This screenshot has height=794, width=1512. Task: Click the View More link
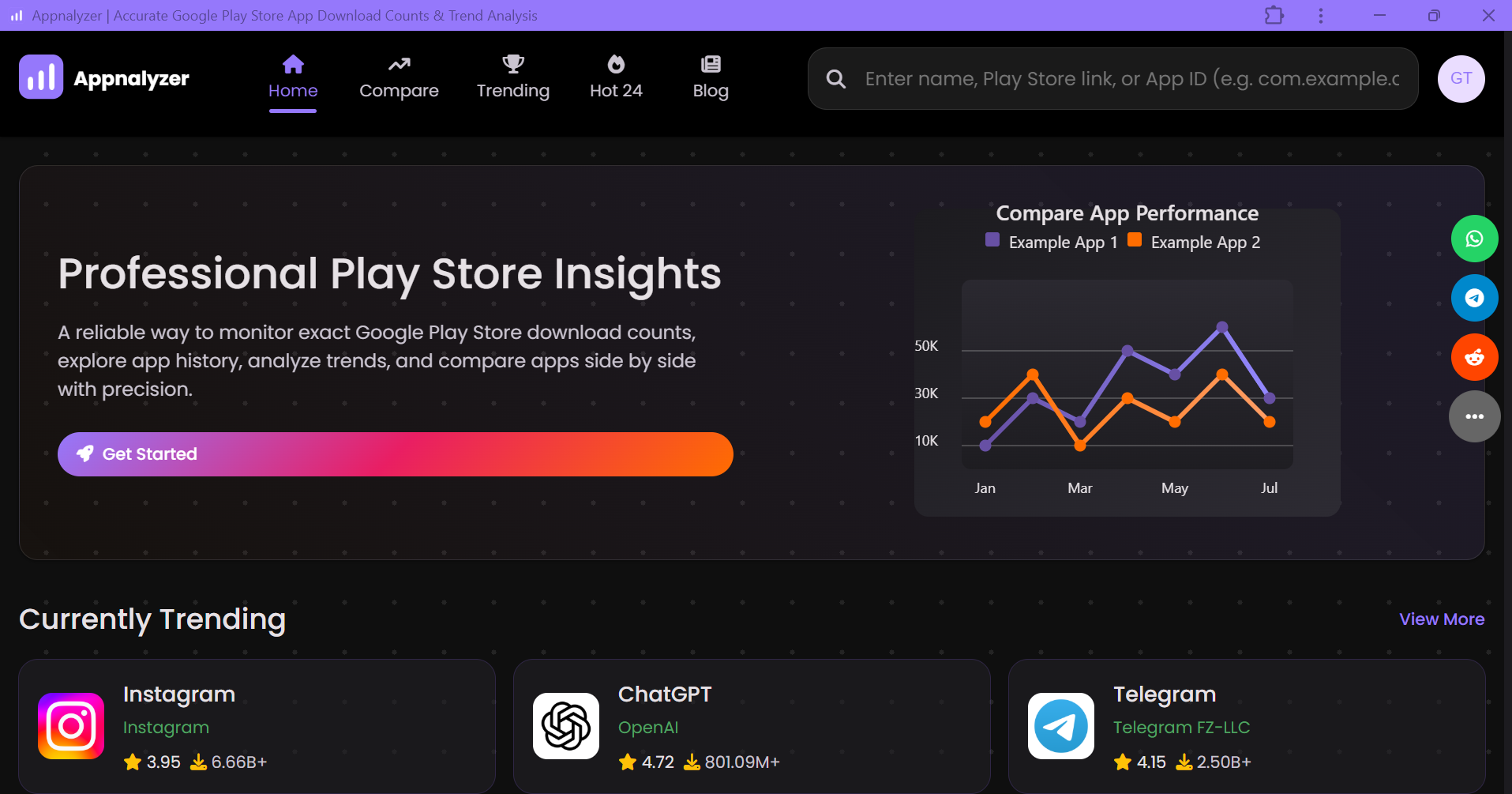[x=1441, y=619]
